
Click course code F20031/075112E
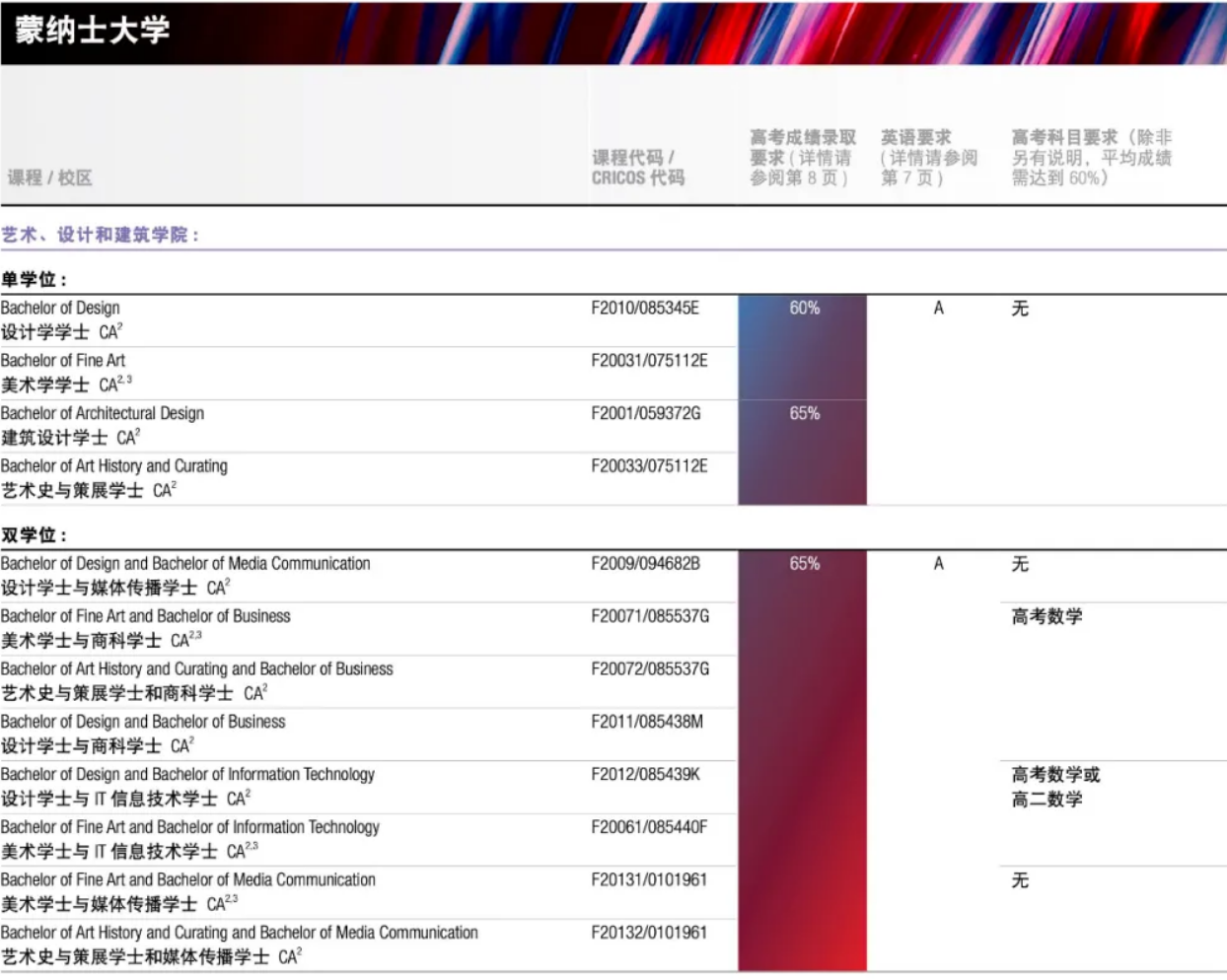[x=649, y=361]
